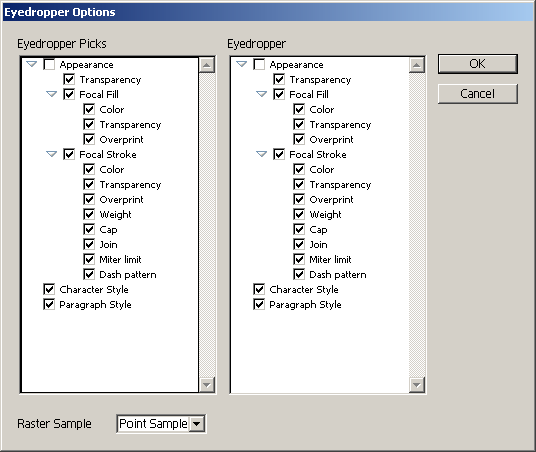The width and height of the screenshot is (536, 452).
Task: Click scroll down arrow of Eyedropper list
Action: (x=417, y=385)
